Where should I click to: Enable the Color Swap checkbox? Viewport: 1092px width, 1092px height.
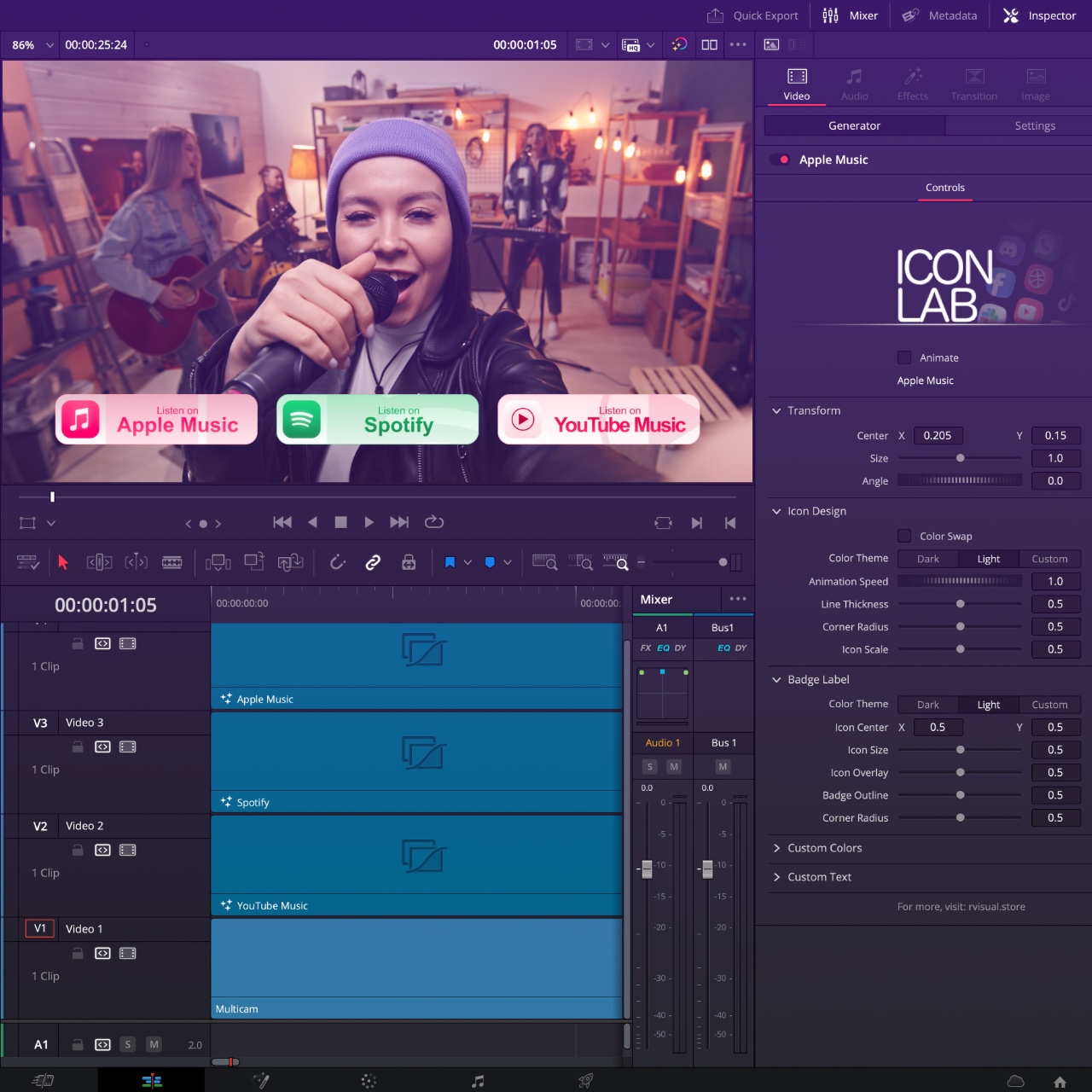[904, 536]
